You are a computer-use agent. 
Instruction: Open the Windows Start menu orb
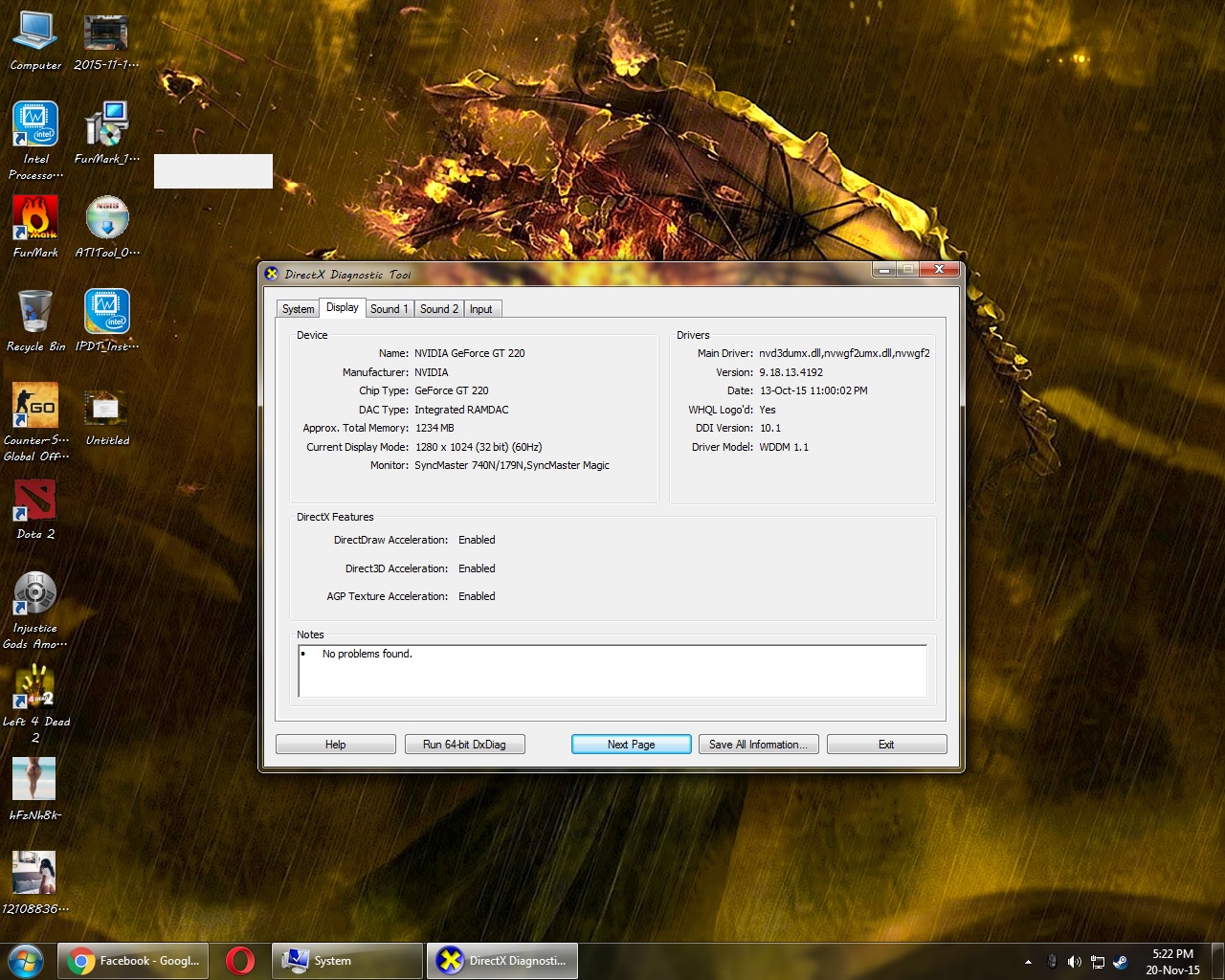[x=25, y=960]
